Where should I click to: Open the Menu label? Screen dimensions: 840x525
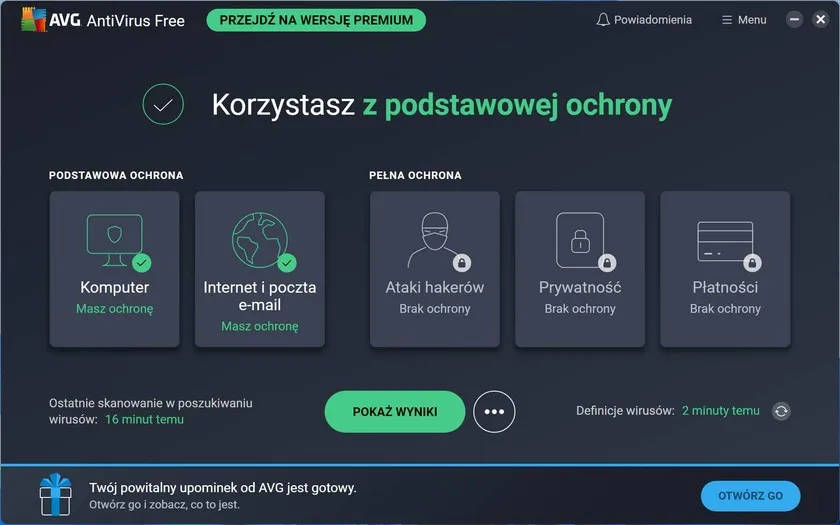coord(752,20)
